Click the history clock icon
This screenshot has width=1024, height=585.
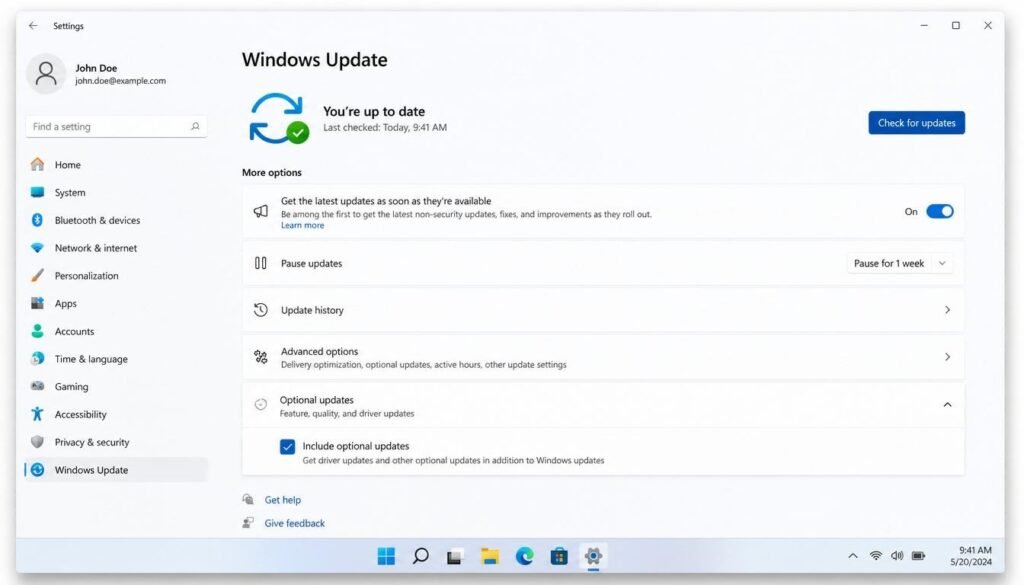(x=261, y=309)
